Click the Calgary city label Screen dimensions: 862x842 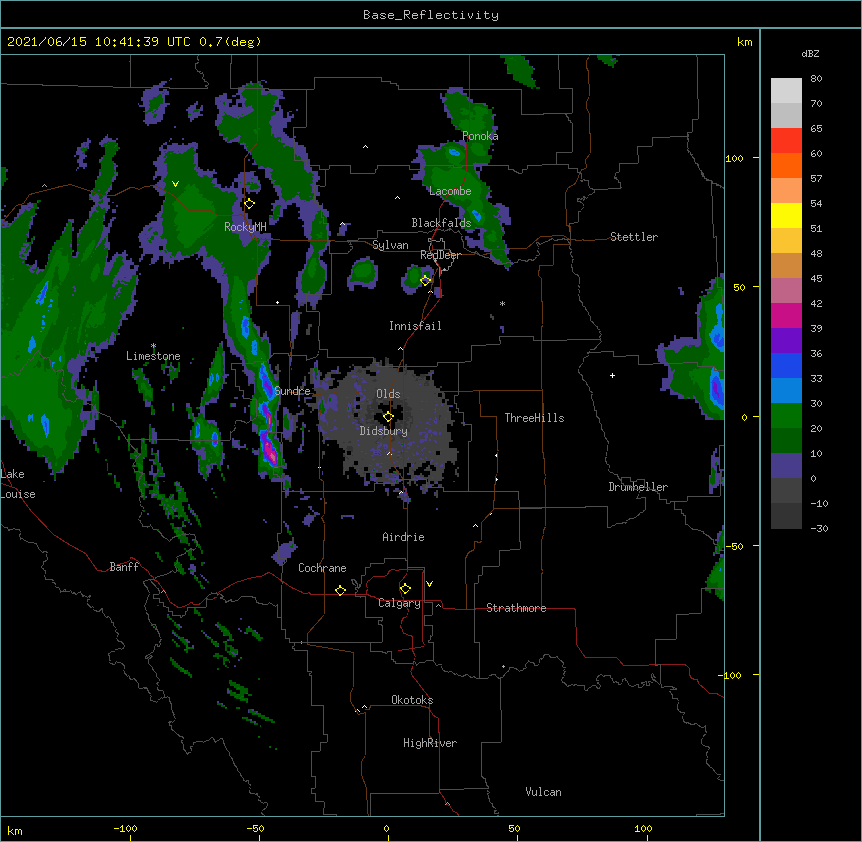(x=399, y=603)
